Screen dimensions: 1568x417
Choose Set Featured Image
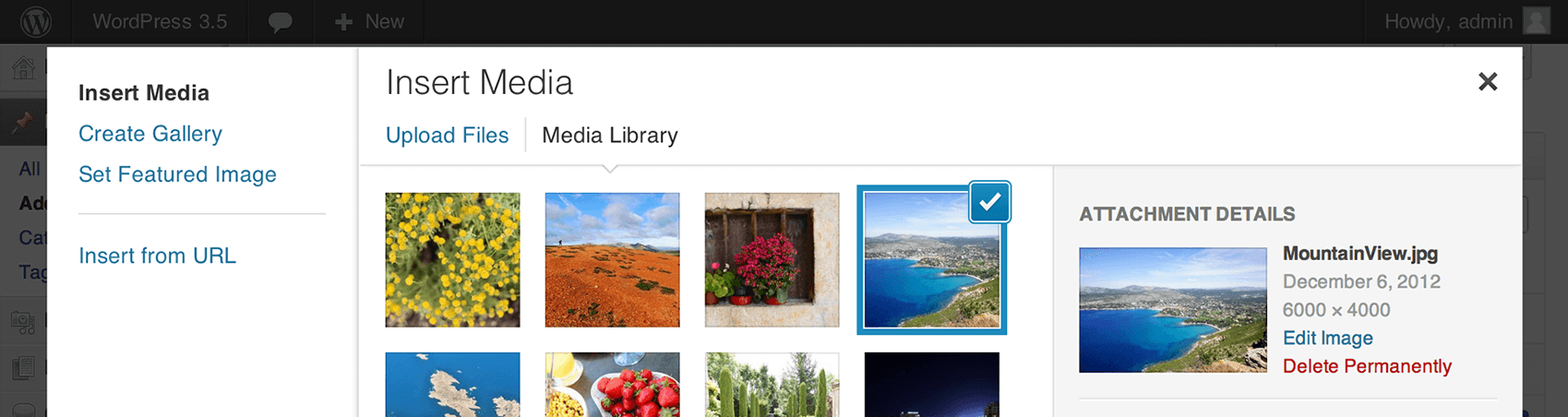pyautogui.click(x=177, y=174)
